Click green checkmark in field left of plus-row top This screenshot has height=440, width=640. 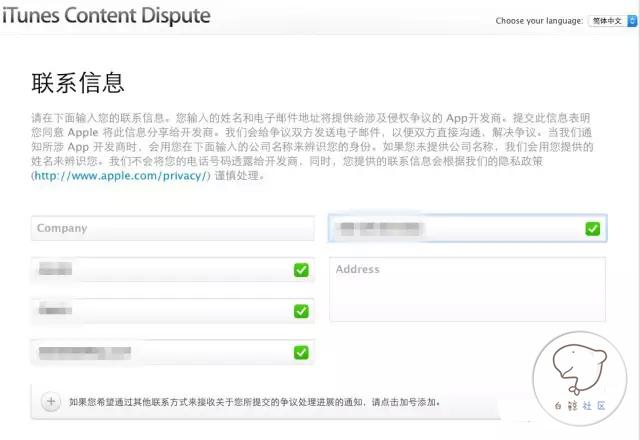(x=301, y=352)
